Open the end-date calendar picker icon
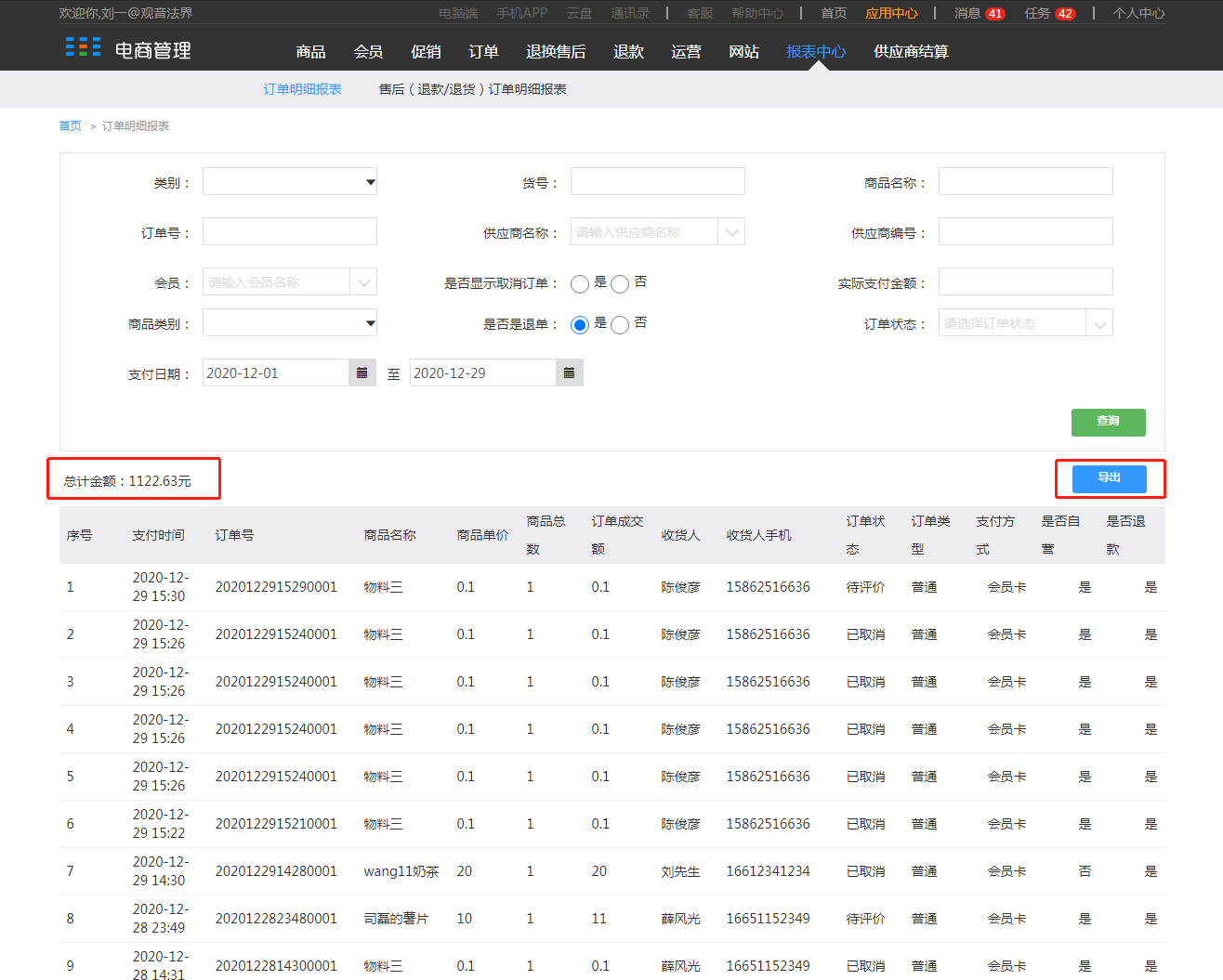This screenshot has height=980, width=1223. coord(570,372)
